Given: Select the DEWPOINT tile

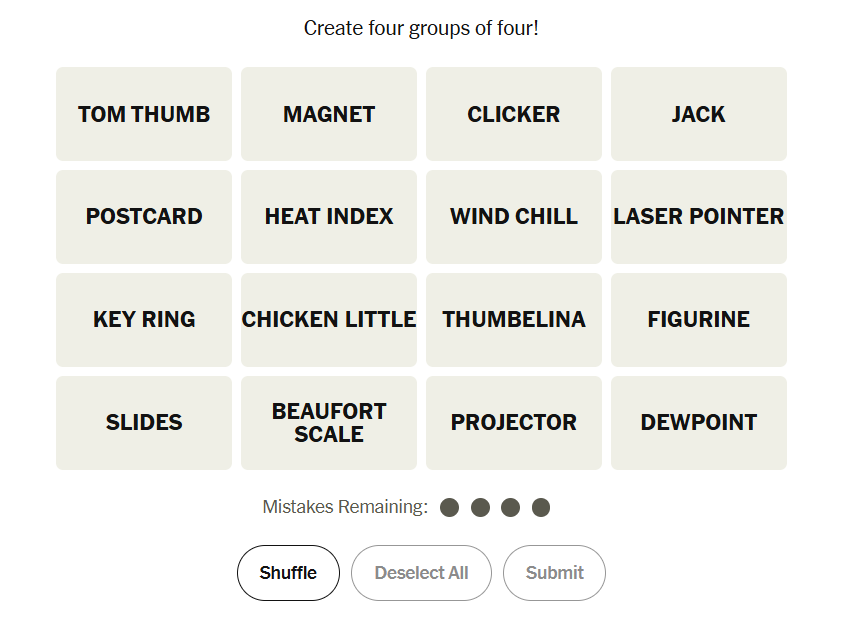Looking at the screenshot, I should [699, 423].
